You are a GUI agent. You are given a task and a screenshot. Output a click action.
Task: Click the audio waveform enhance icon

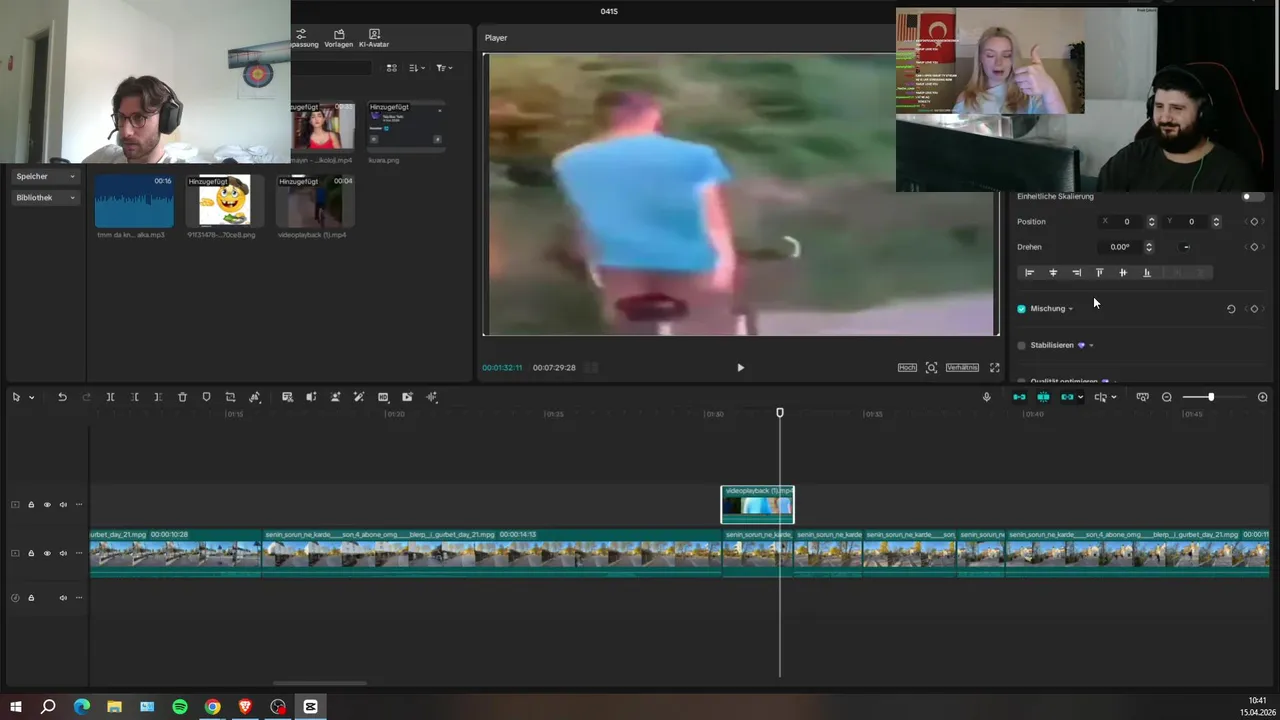click(x=432, y=397)
